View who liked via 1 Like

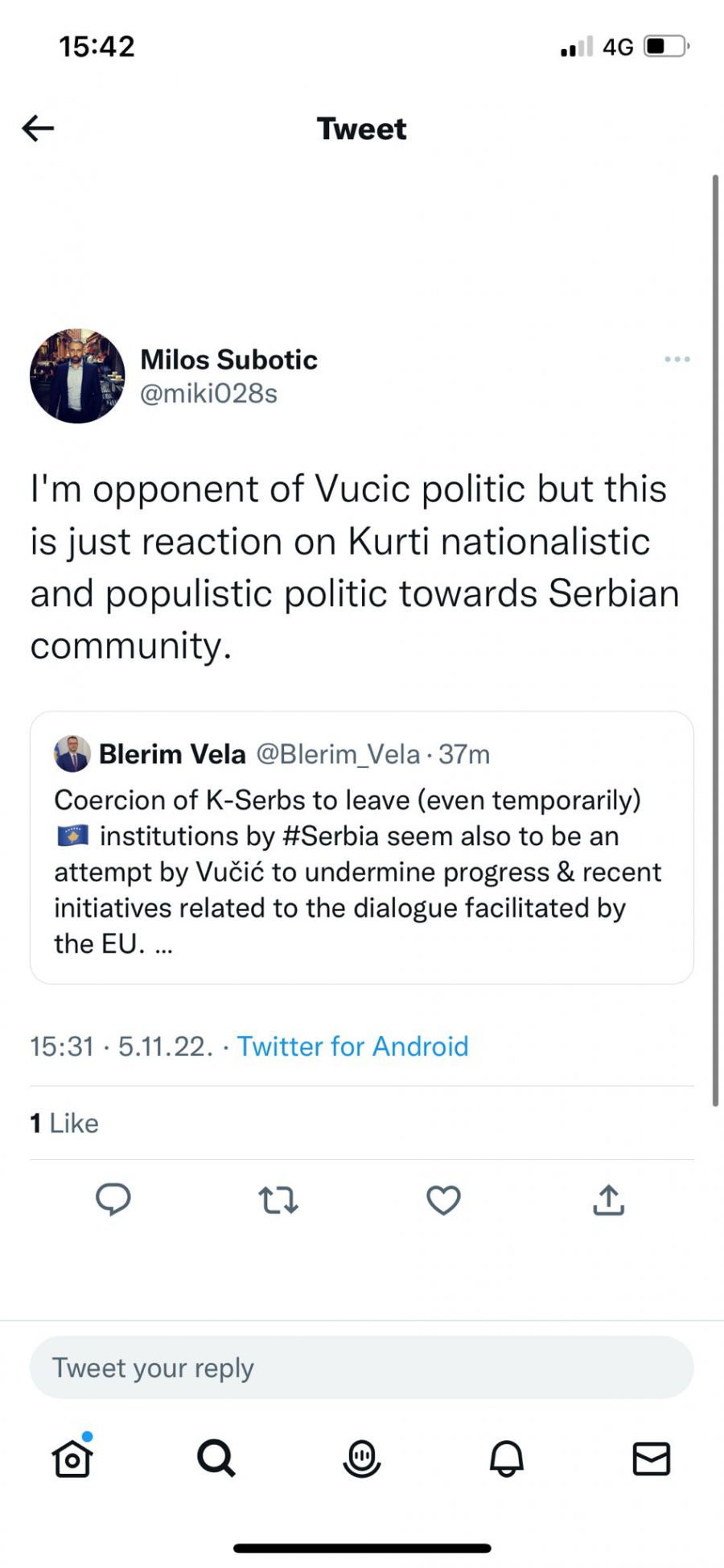point(63,1123)
